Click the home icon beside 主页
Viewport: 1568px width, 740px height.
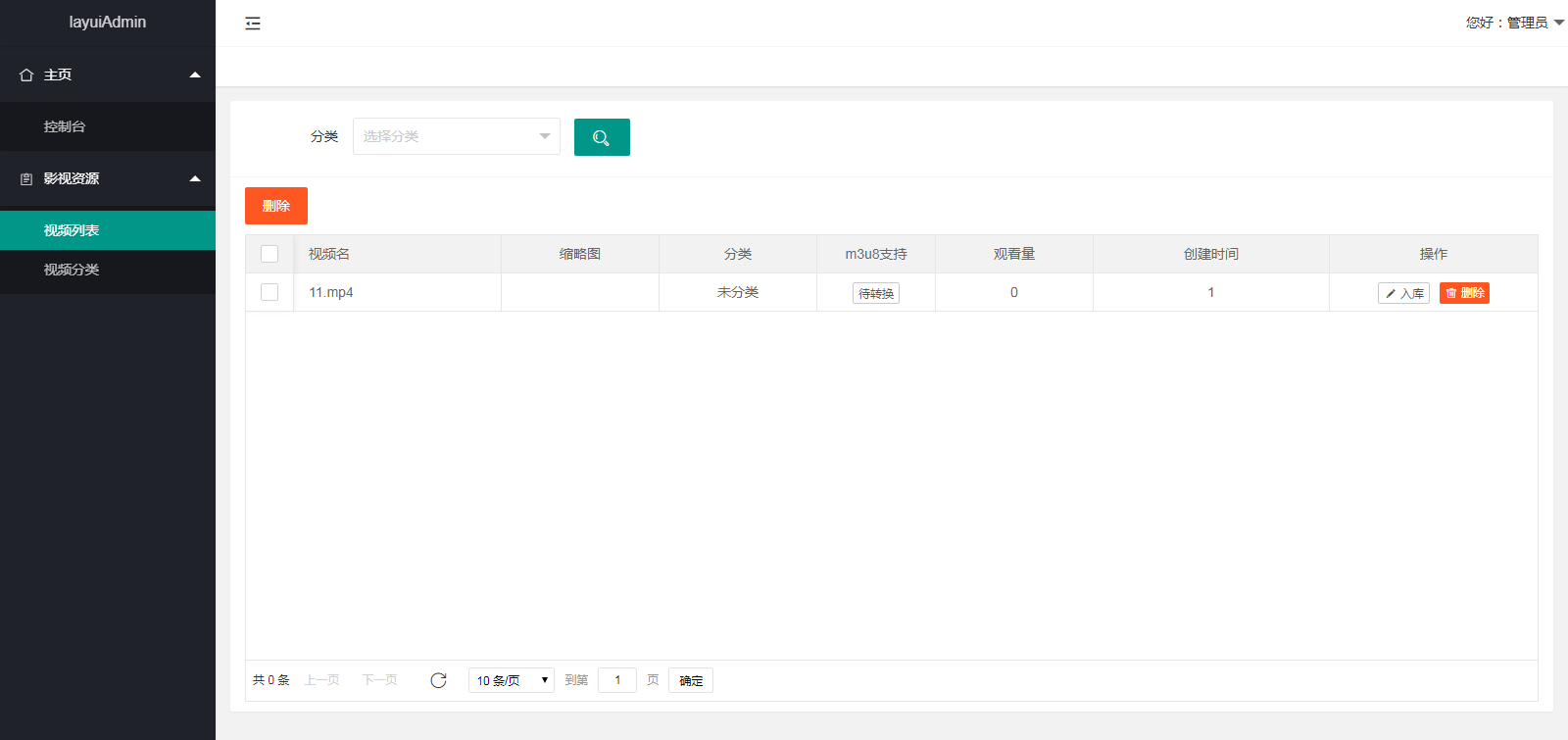(x=26, y=74)
